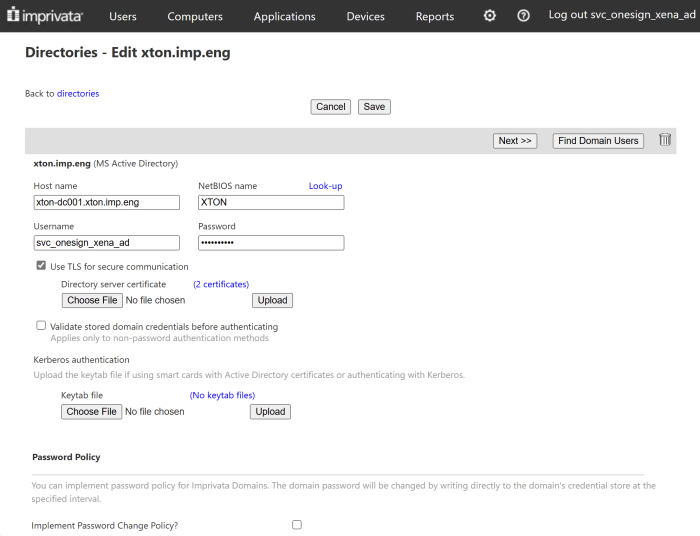Image resolution: width=700 pixels, height=536 pixels.
Task: Open the (2 certificates) link
Action: [221, 284]
